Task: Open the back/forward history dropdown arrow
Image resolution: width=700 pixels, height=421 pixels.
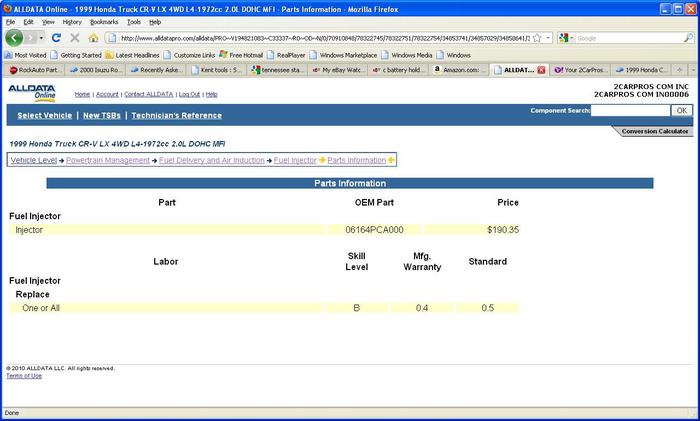Action: click(41, 38)
